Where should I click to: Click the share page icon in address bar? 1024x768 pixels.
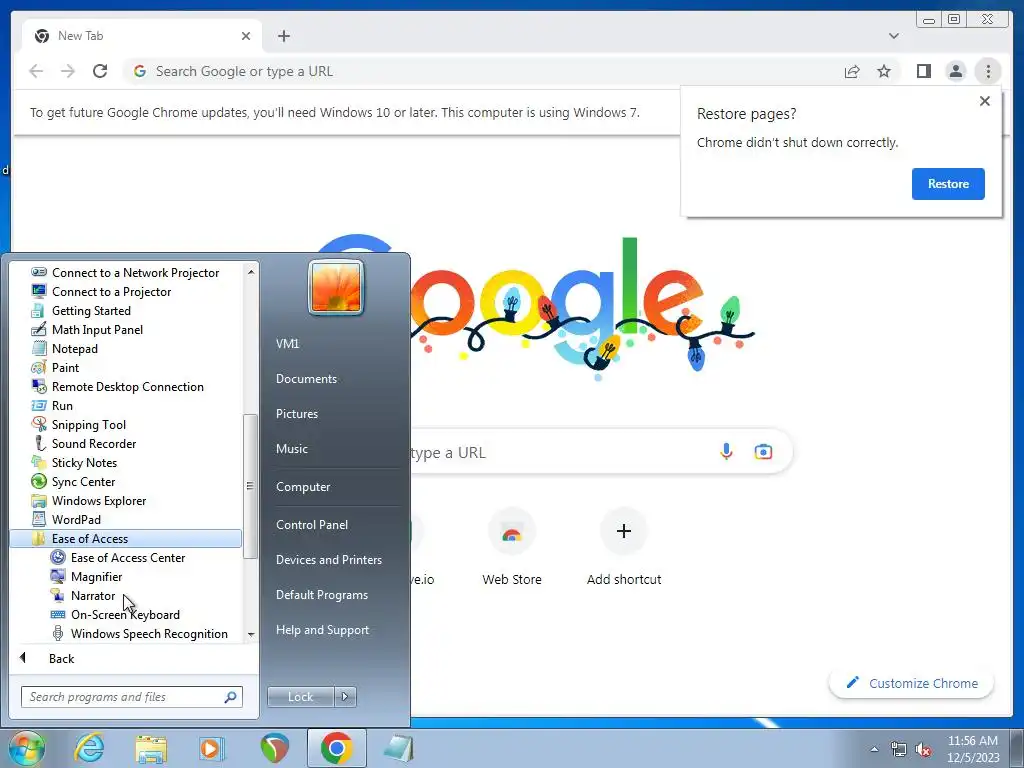tap(852, 71)
